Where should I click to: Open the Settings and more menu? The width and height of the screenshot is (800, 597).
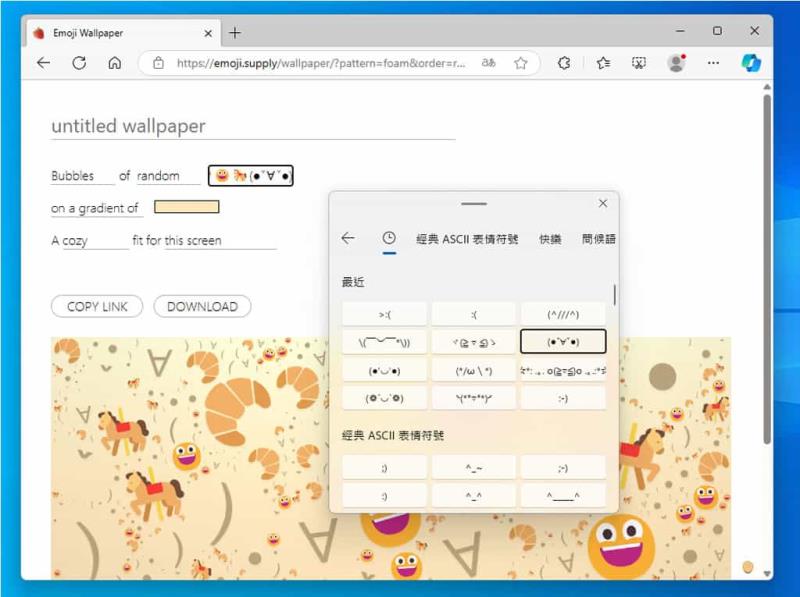tap(713, 63)
